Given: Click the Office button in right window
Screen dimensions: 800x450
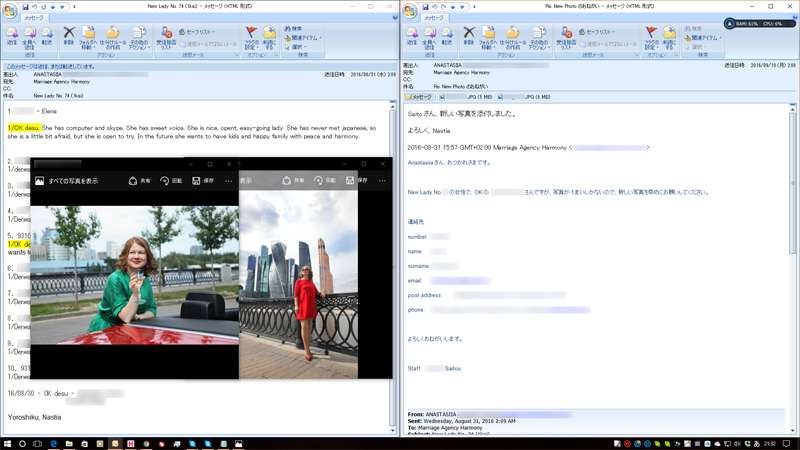Looking at the screenshot, I should click(409, 10).
